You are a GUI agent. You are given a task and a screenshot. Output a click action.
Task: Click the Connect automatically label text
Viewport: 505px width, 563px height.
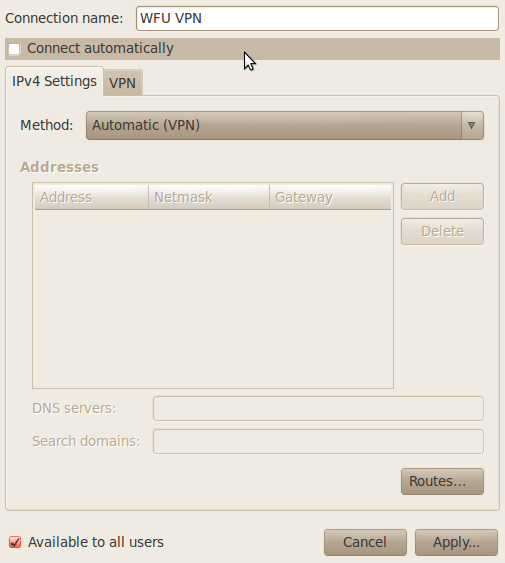coord(100,48)
